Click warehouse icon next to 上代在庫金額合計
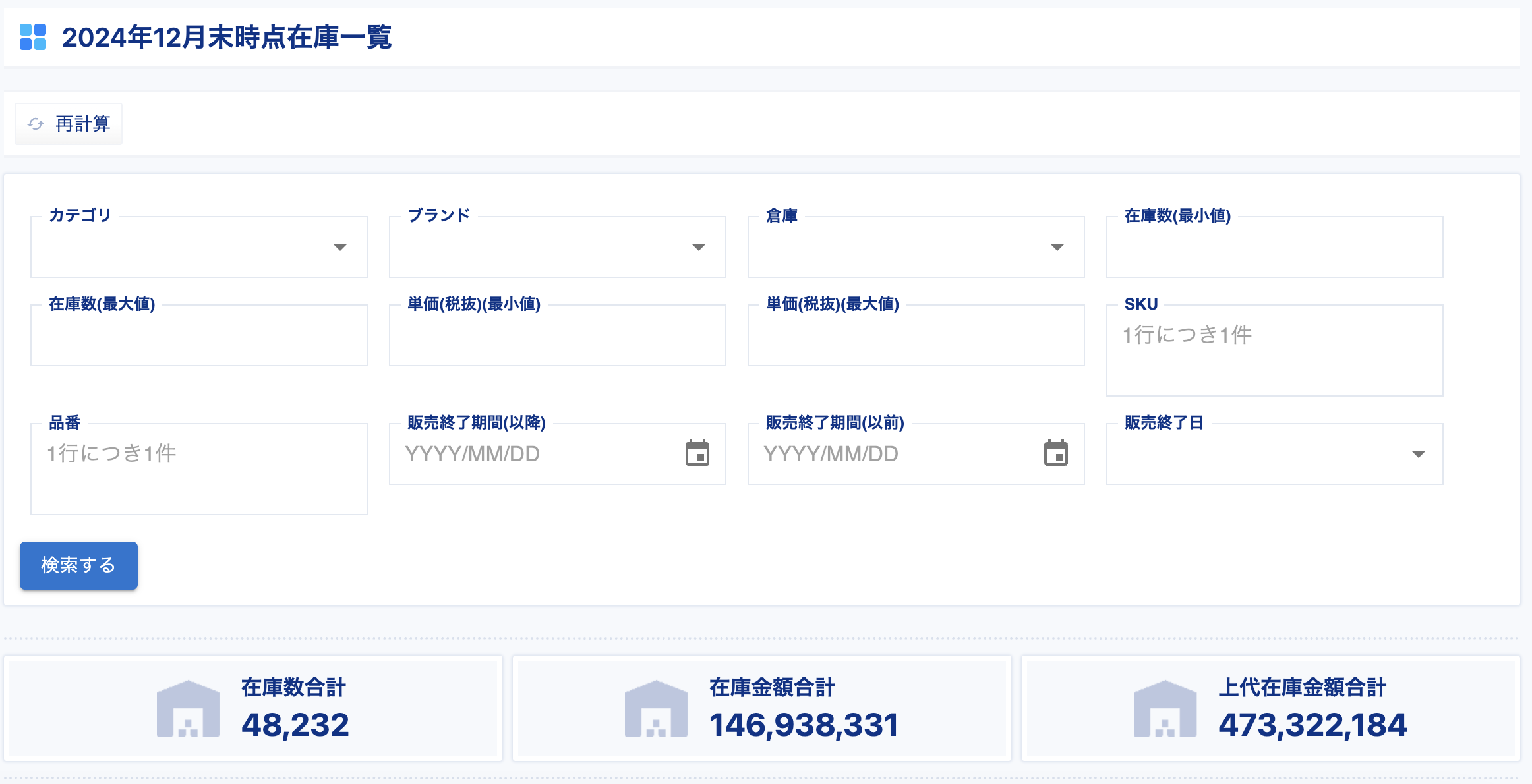1532x784 pixels. tap(1165, 708)
